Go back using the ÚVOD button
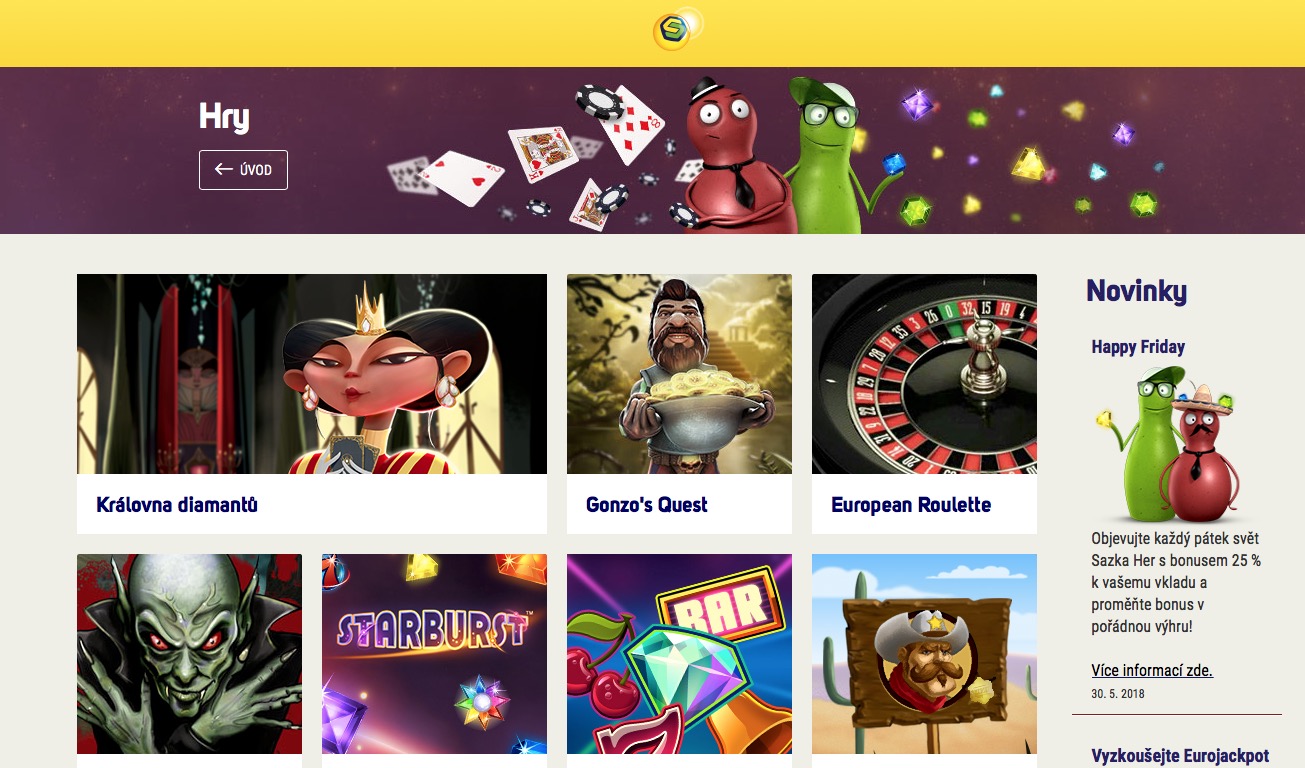Screen dimensions: 1305x768 point(243,170)
